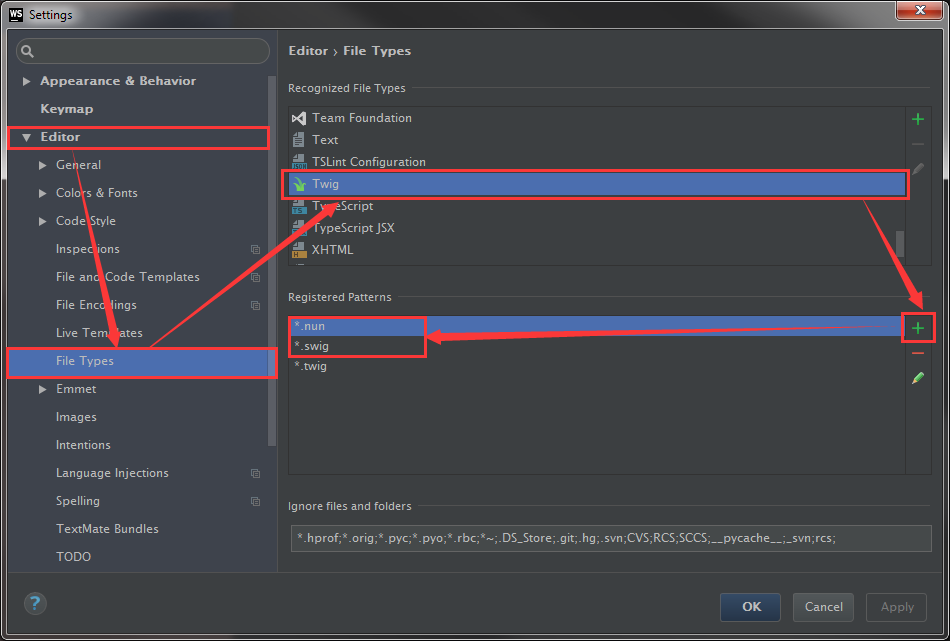This screenshot has height=641, width=950.
Task: Select XHTML file type row
Action: [x=597, y=250]
